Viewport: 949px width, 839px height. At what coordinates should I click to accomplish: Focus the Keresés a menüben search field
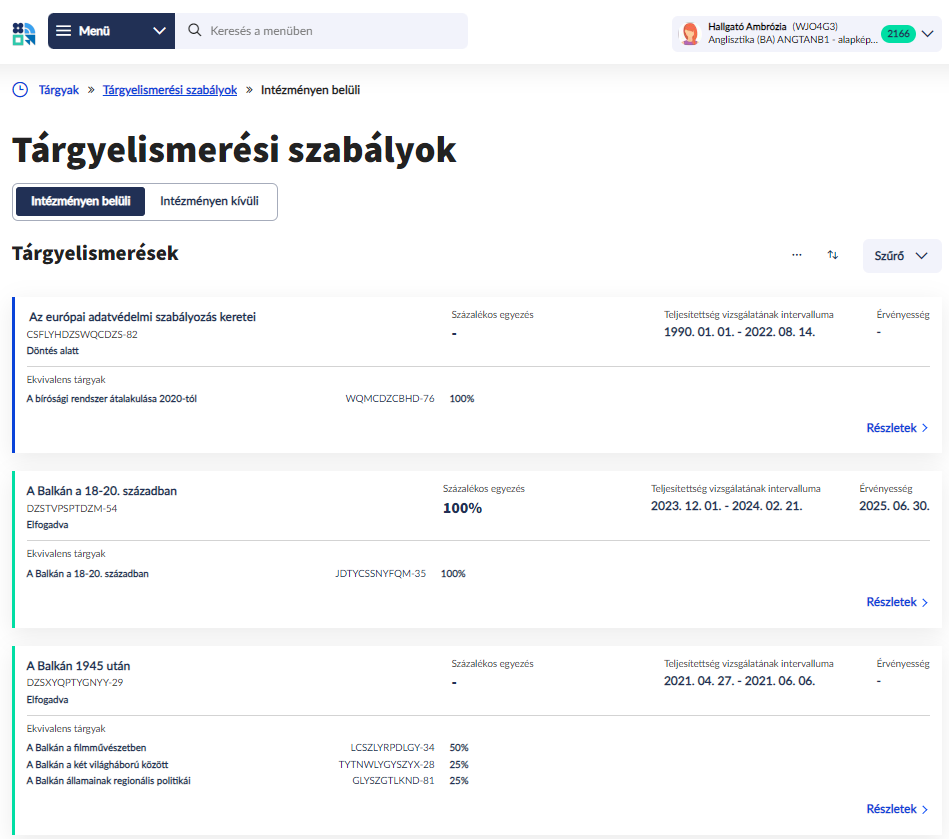[x=330, y=31]
